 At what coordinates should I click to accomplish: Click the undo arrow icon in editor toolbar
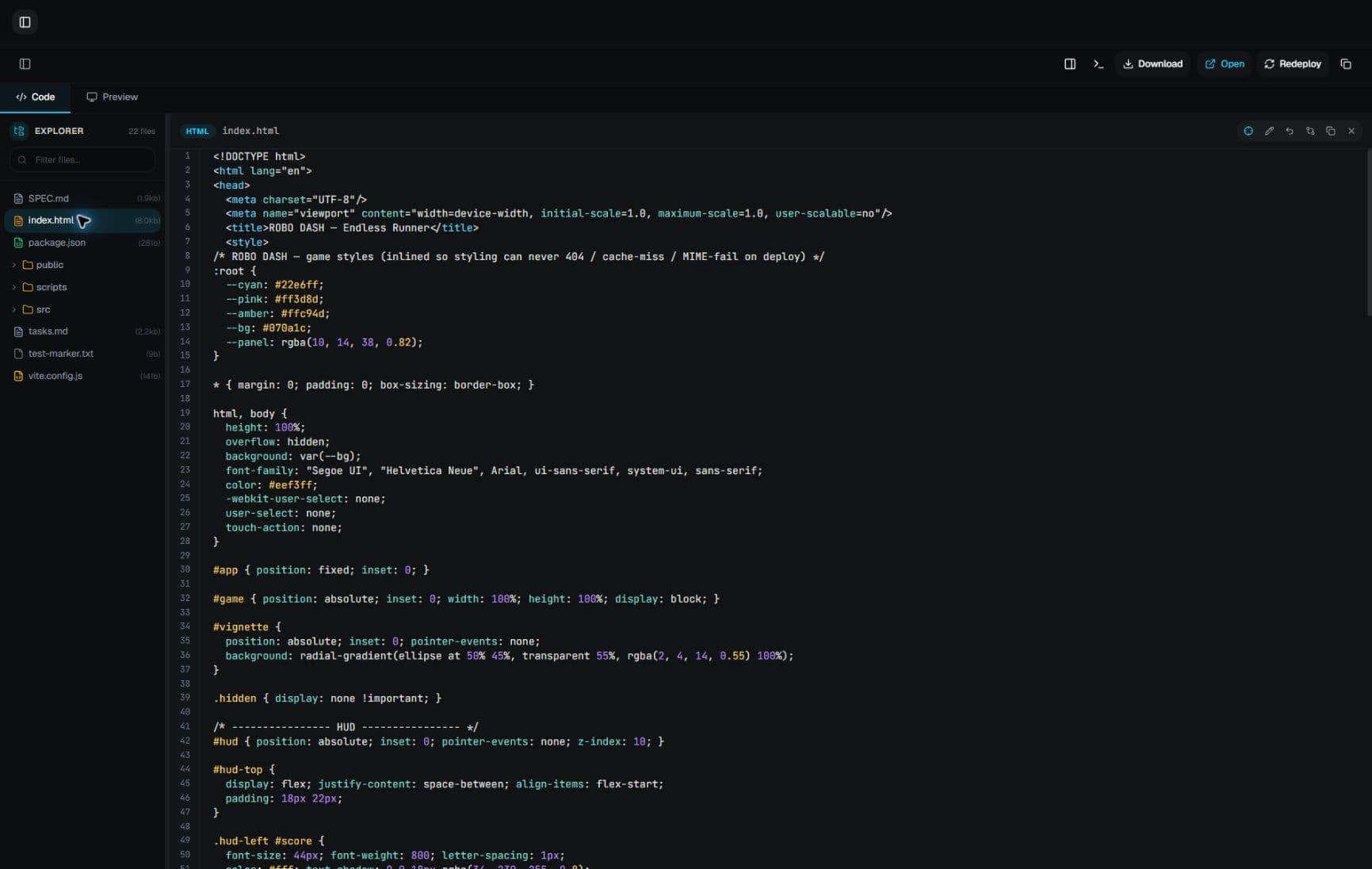(1290, 131)
